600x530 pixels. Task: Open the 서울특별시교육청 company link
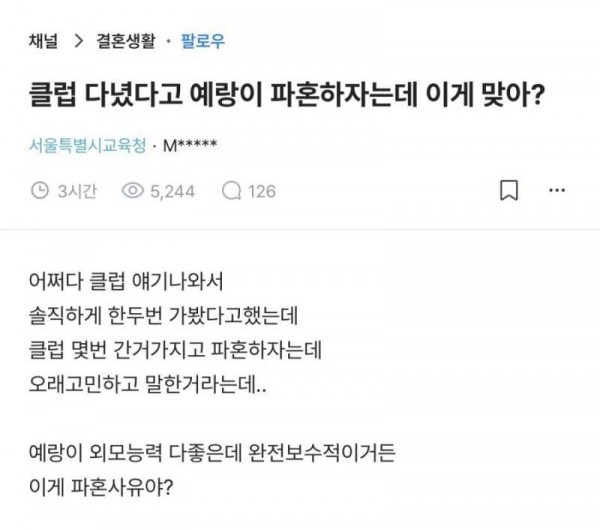88,145
